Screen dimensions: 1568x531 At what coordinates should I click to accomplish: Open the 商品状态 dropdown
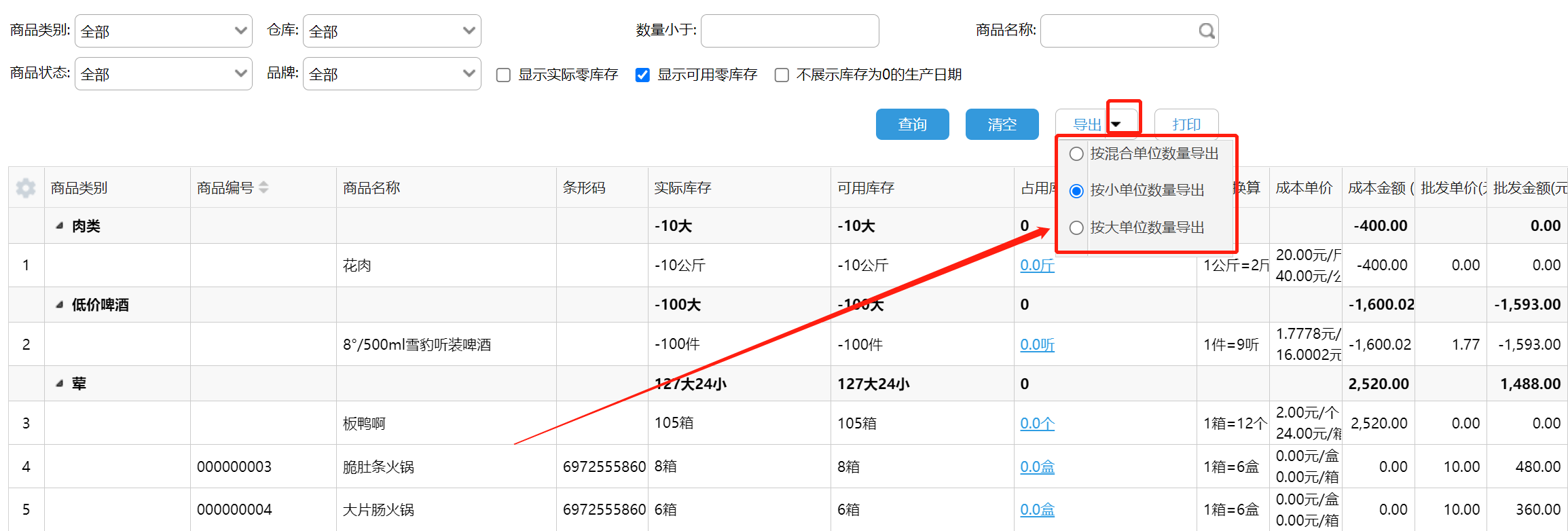click(x=164, y=74)
